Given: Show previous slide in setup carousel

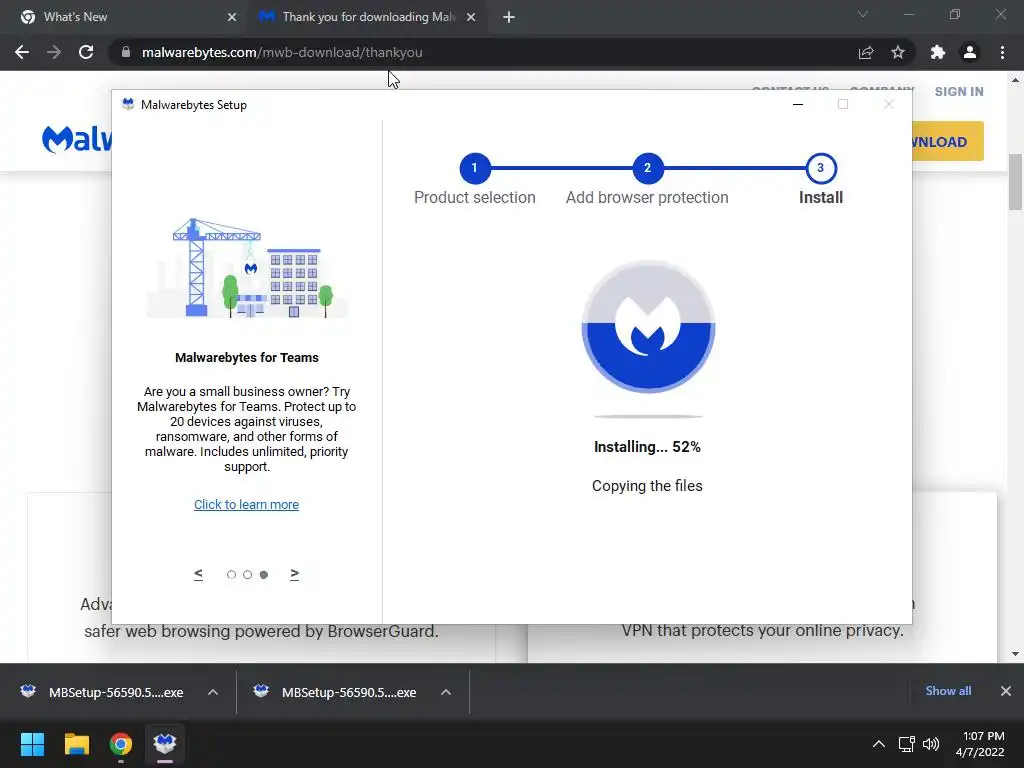Looking at the screenshot, I should coord(199,574).
